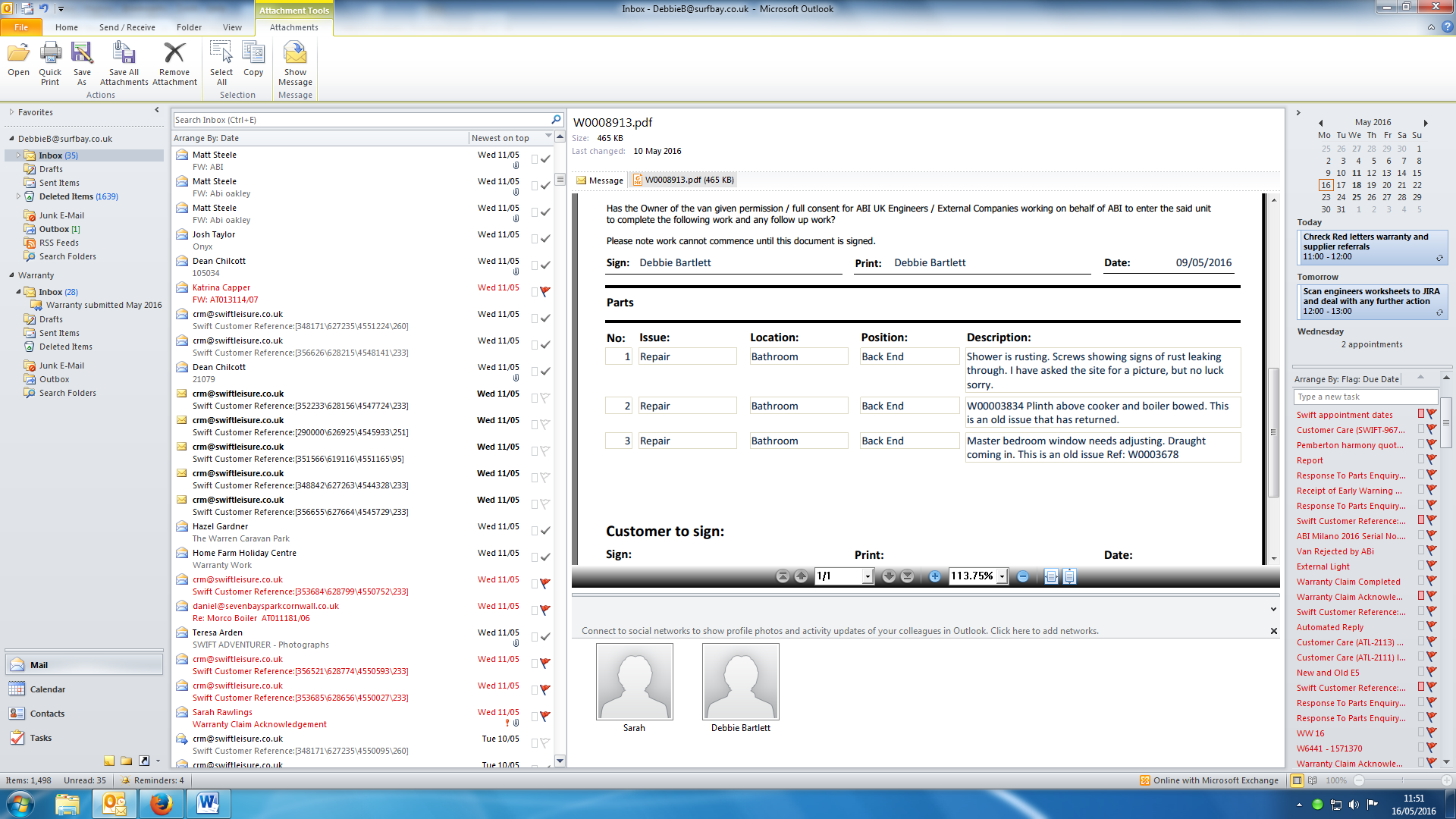The image size is (1456, 819).
Task: Open the PDF zoom percentage dropdown
Action: tap(1002, 576)
